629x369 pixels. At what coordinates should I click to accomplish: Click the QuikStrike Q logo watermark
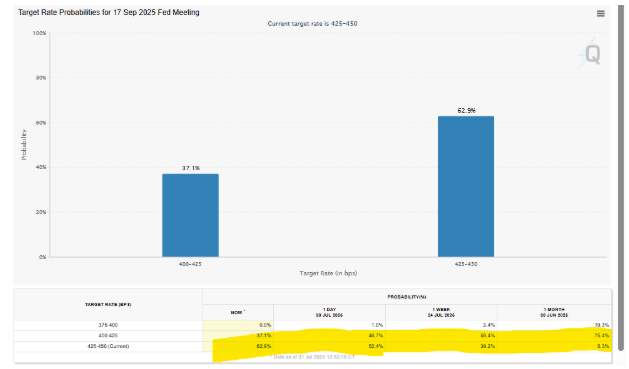pyautogui.click(x=590, y=54)
